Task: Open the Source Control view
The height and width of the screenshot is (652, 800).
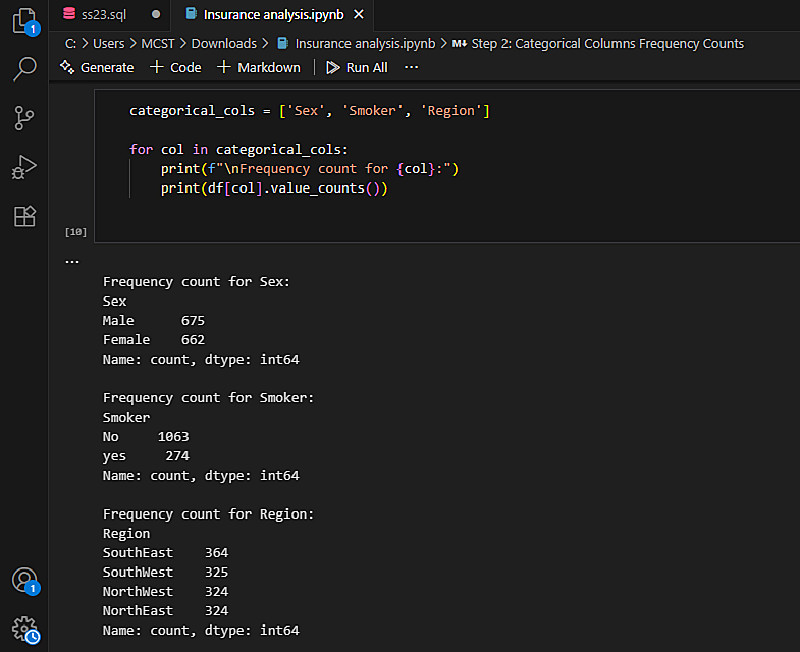Action: 24,118
